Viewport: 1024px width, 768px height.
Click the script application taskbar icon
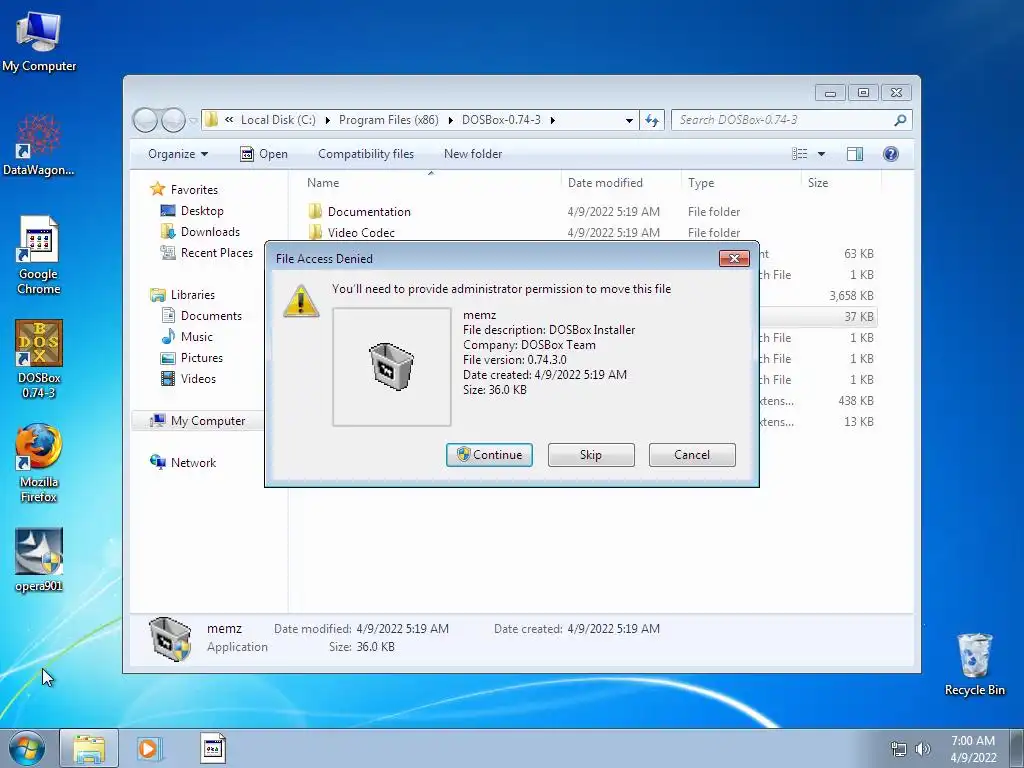[x=212, y=748]
